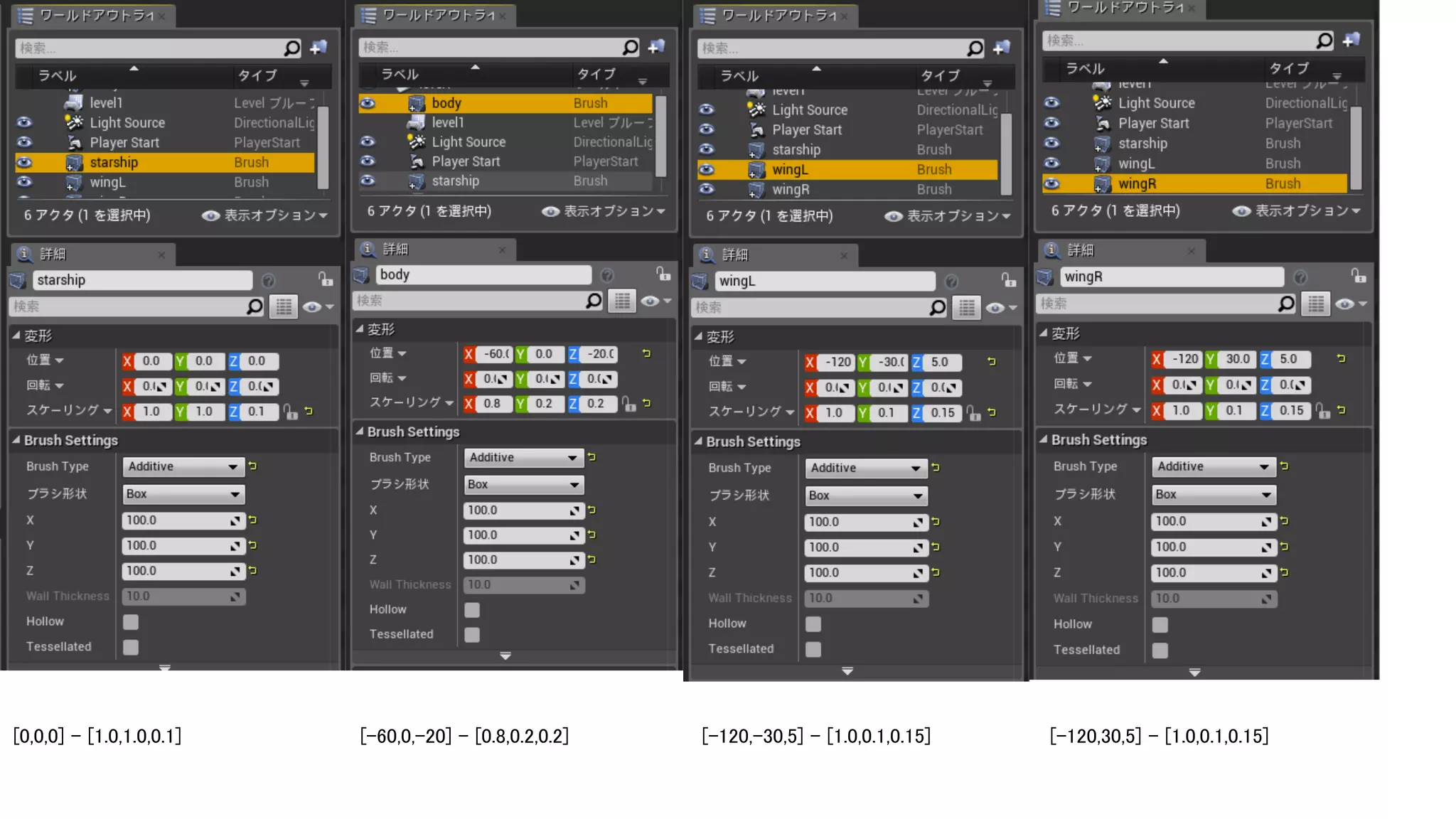
Task: Click the property matrix grid icon in the body details panel
Action: (622, 301)
